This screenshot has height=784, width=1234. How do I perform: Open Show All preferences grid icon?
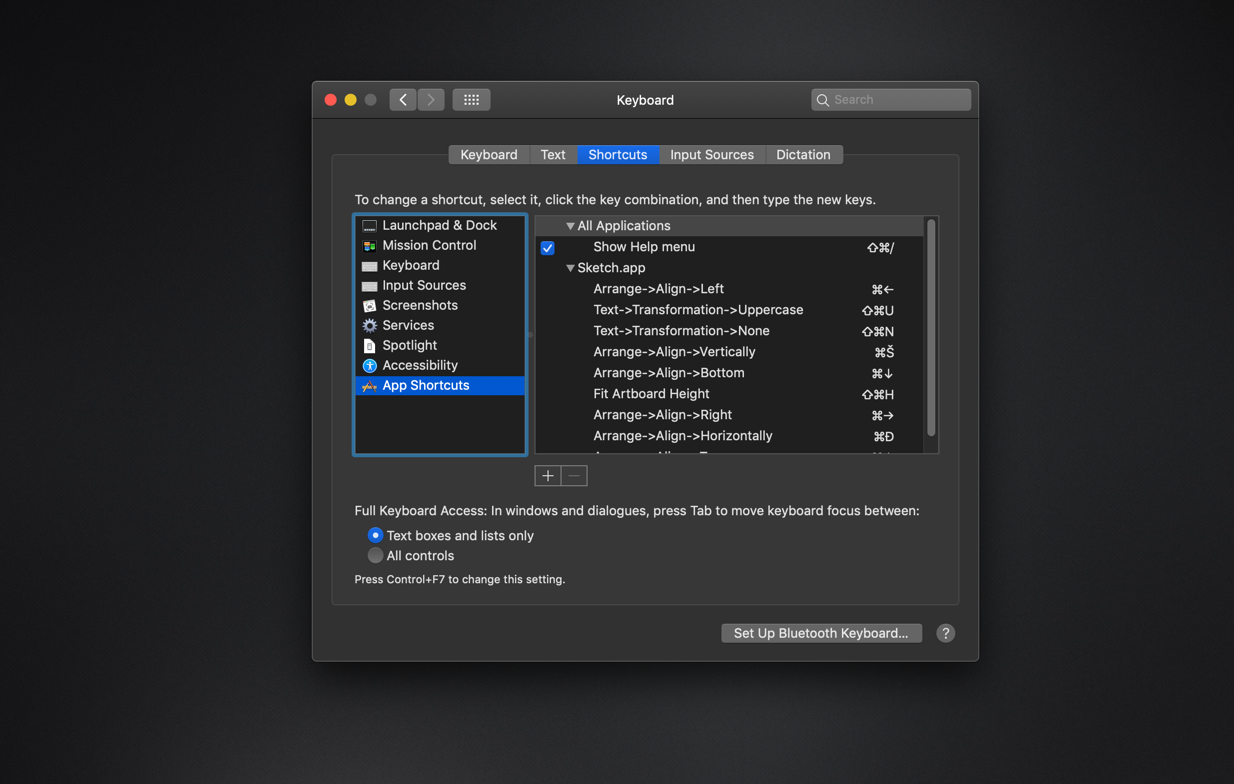(471, 99)
